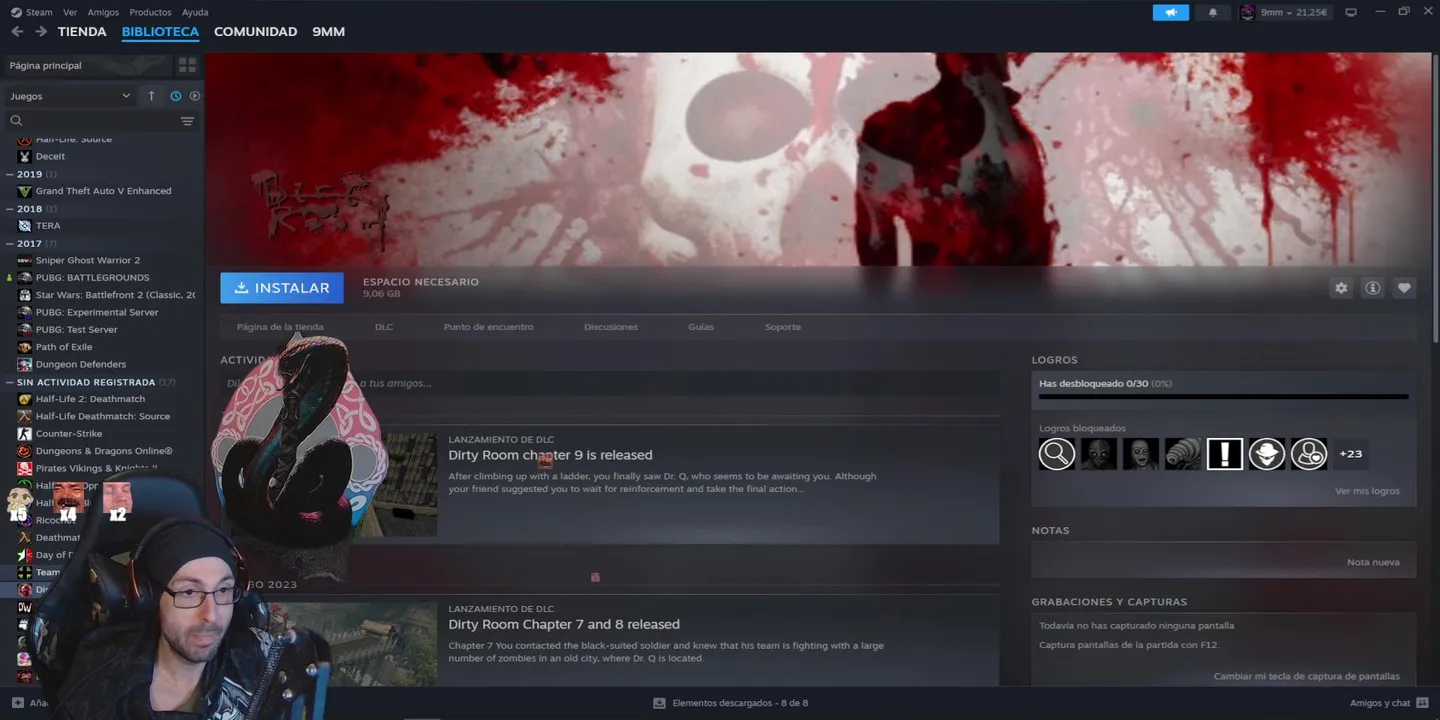This screenshot has width=1440, height=720.
Task: Open the Productos menu
Action: [150, 12]
